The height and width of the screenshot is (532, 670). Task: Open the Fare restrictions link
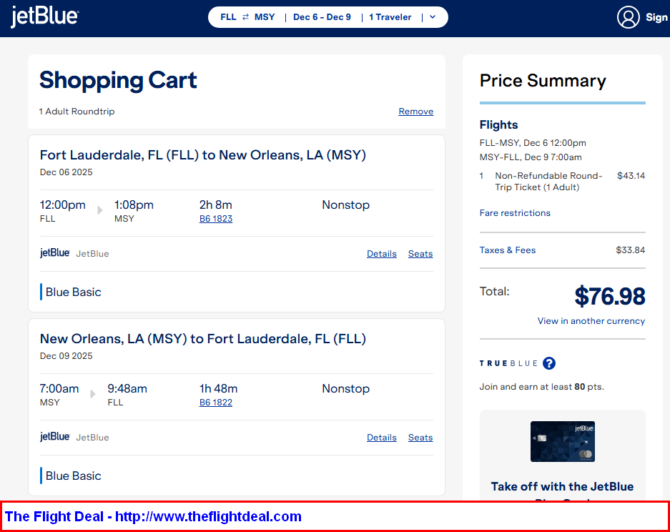pyautogui.click(x=514, y=213)
